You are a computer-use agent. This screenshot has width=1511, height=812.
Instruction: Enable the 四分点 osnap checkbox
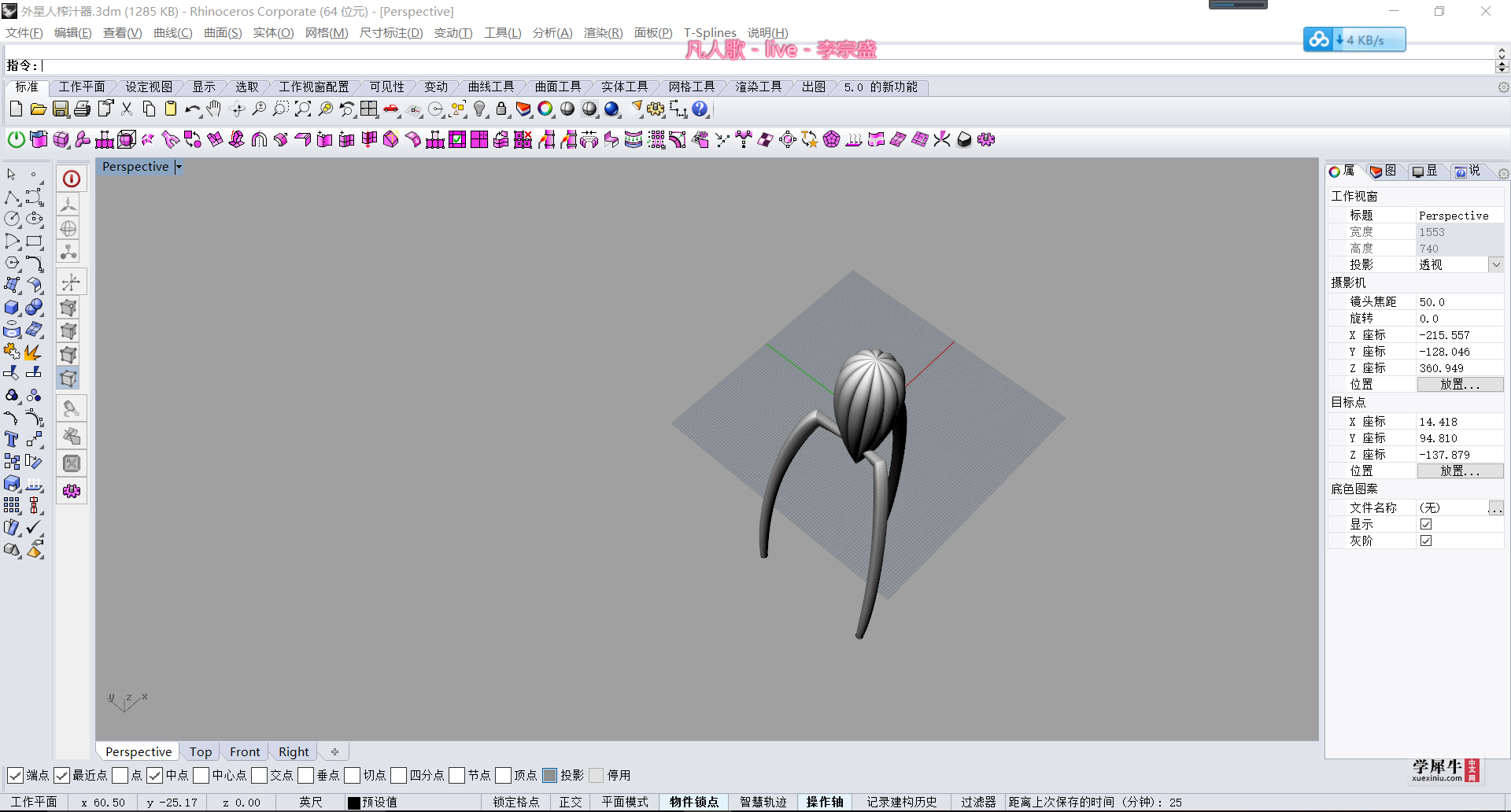(398, 776)
